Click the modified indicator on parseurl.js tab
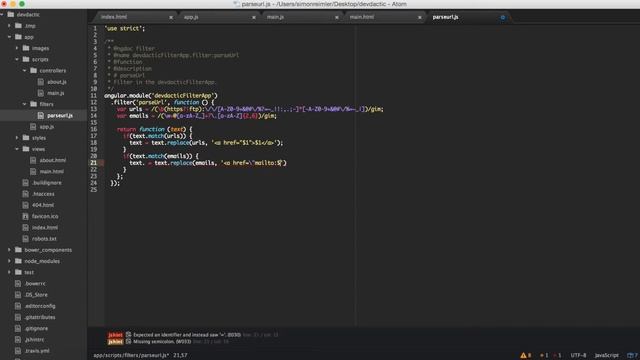This screenshot has width=640, height=360. (x=503, y=18)
